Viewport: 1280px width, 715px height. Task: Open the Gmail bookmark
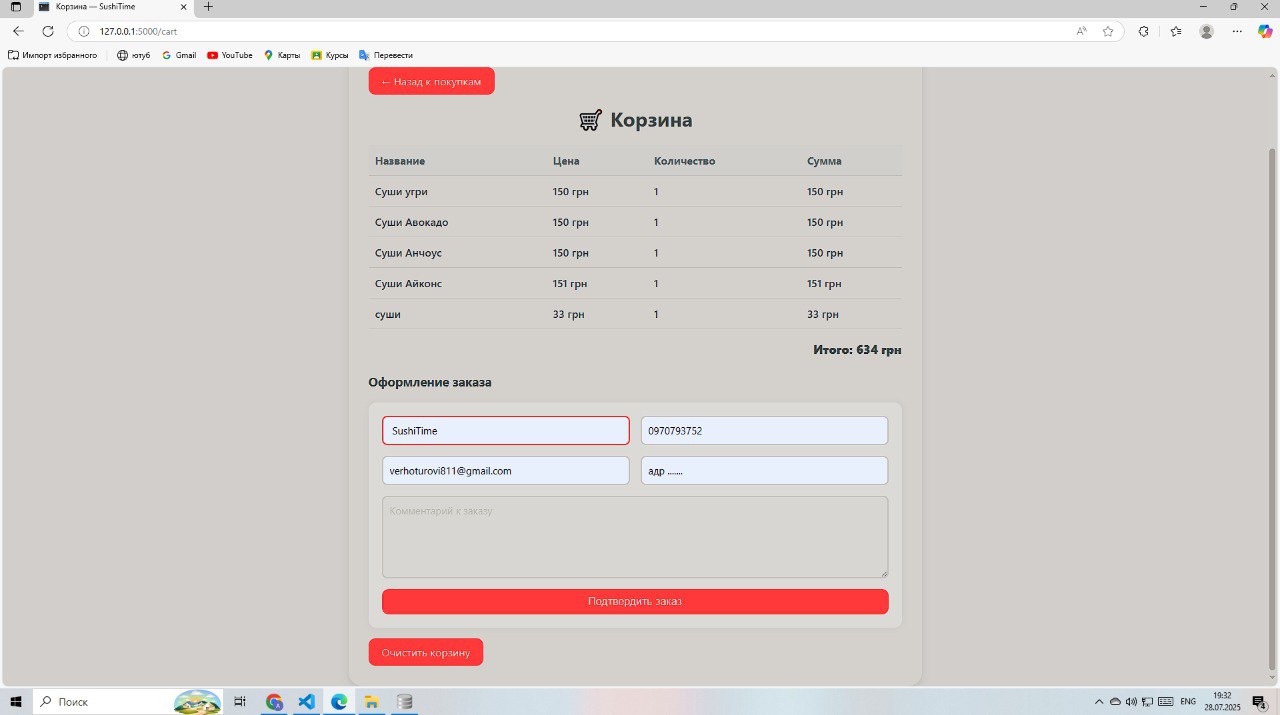[x=179, y=55]
